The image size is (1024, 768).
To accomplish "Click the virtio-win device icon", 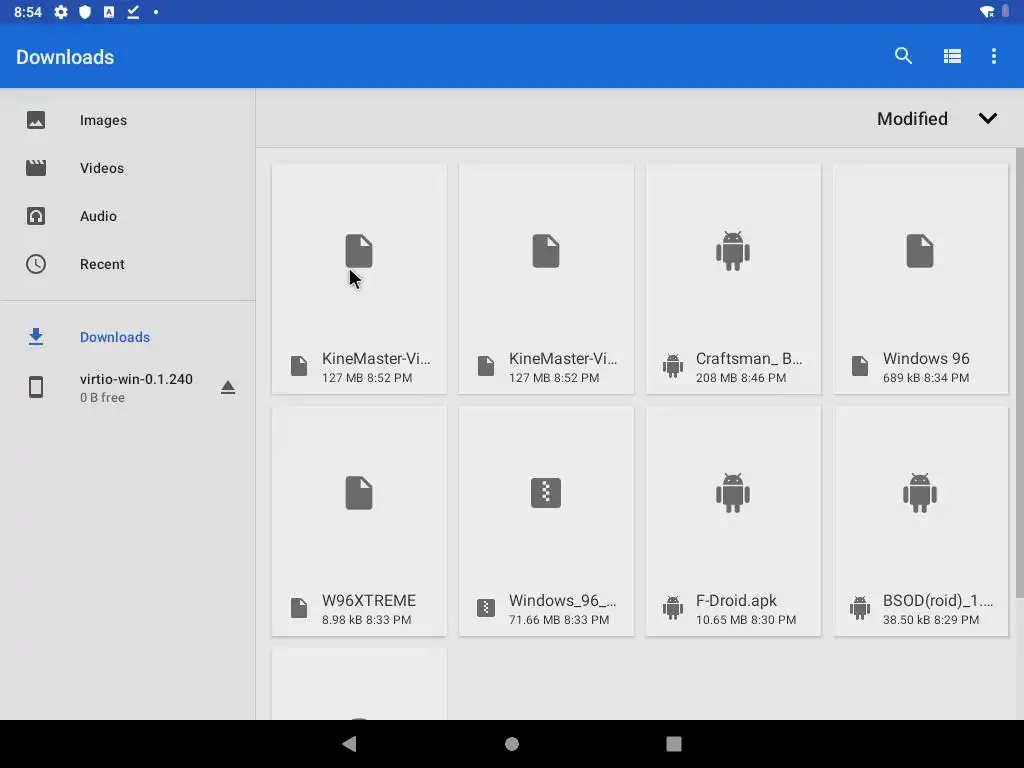I will (36, 387).
